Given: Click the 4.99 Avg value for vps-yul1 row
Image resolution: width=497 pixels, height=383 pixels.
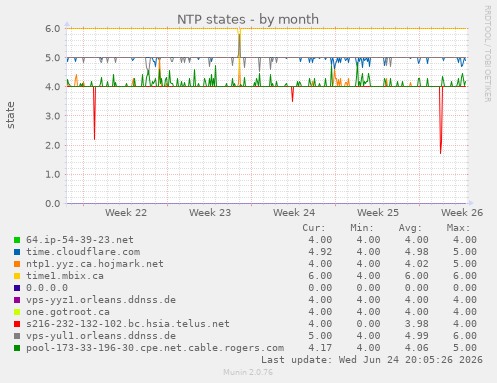Looking at the screenshot, I should pos(417,336).
